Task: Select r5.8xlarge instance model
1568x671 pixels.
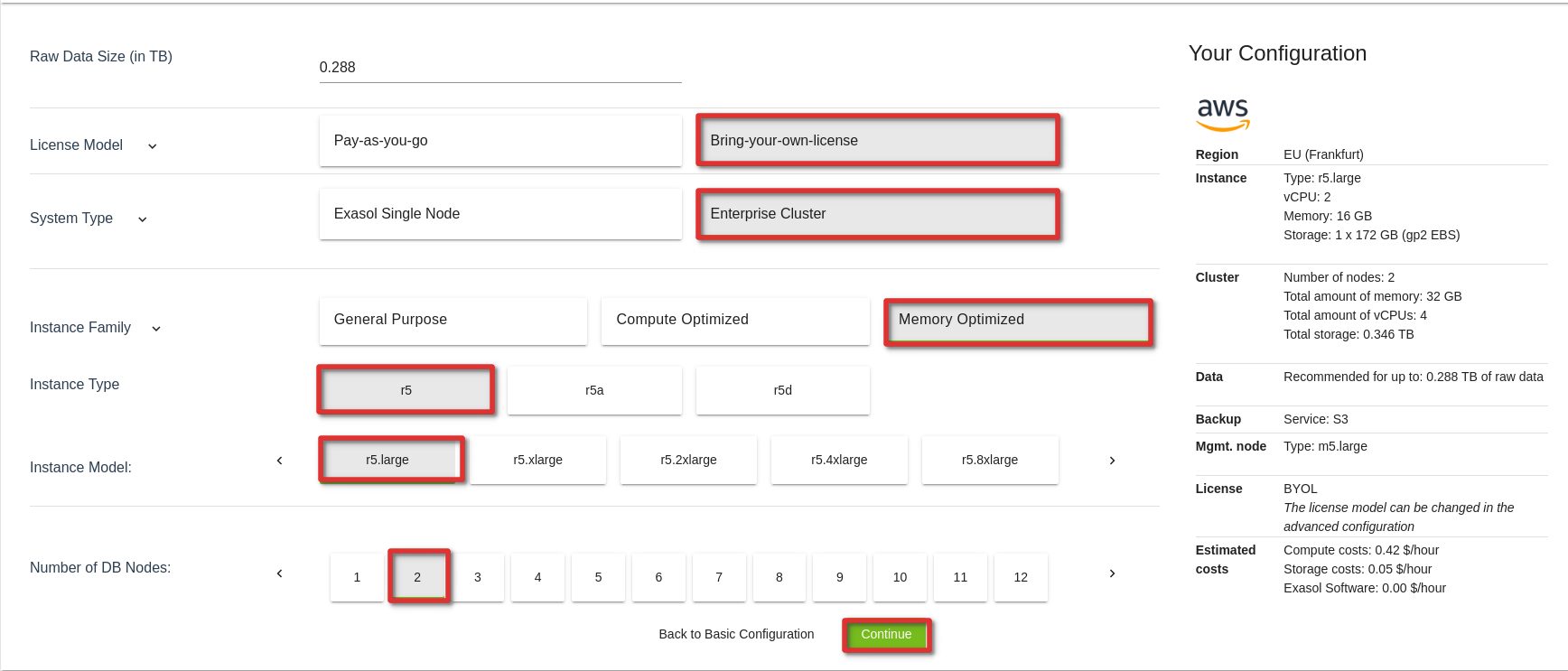Action: 990,460
